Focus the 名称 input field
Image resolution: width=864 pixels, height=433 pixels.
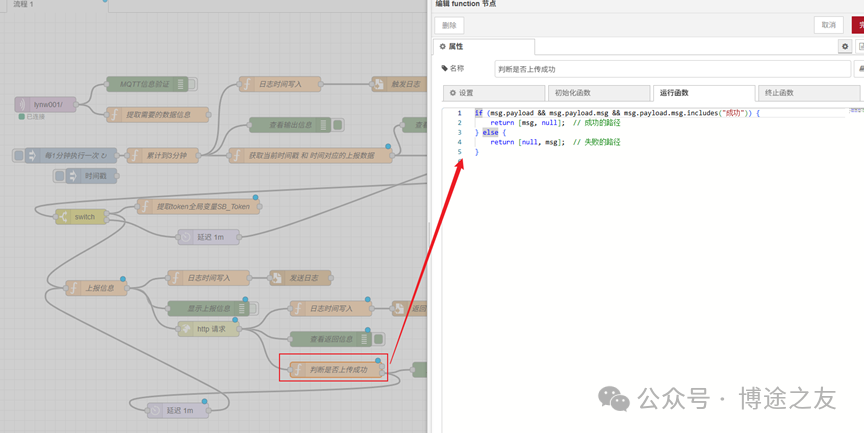click(672, 69)
